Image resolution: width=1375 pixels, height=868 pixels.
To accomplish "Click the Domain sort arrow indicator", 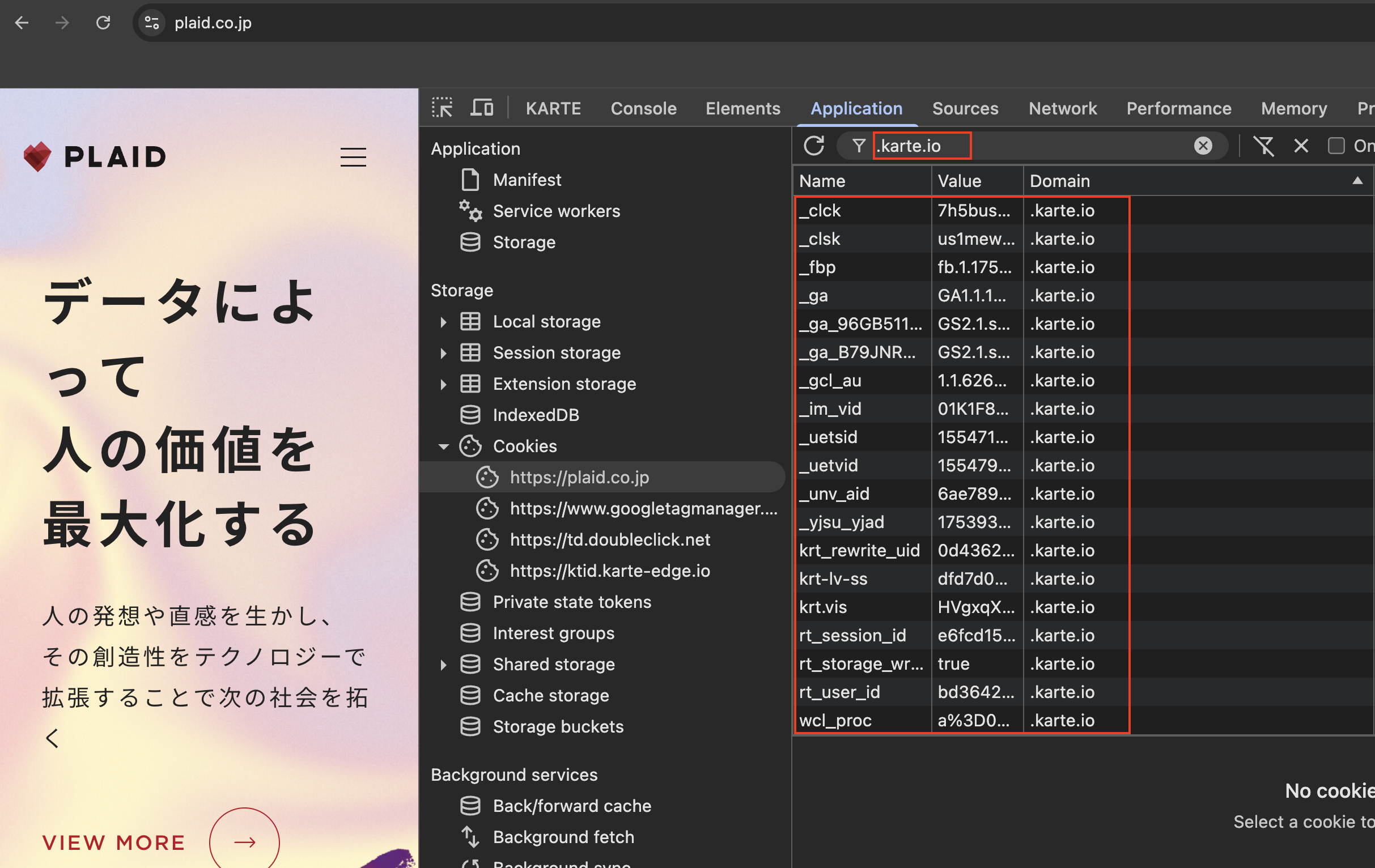I will 1357,181.
